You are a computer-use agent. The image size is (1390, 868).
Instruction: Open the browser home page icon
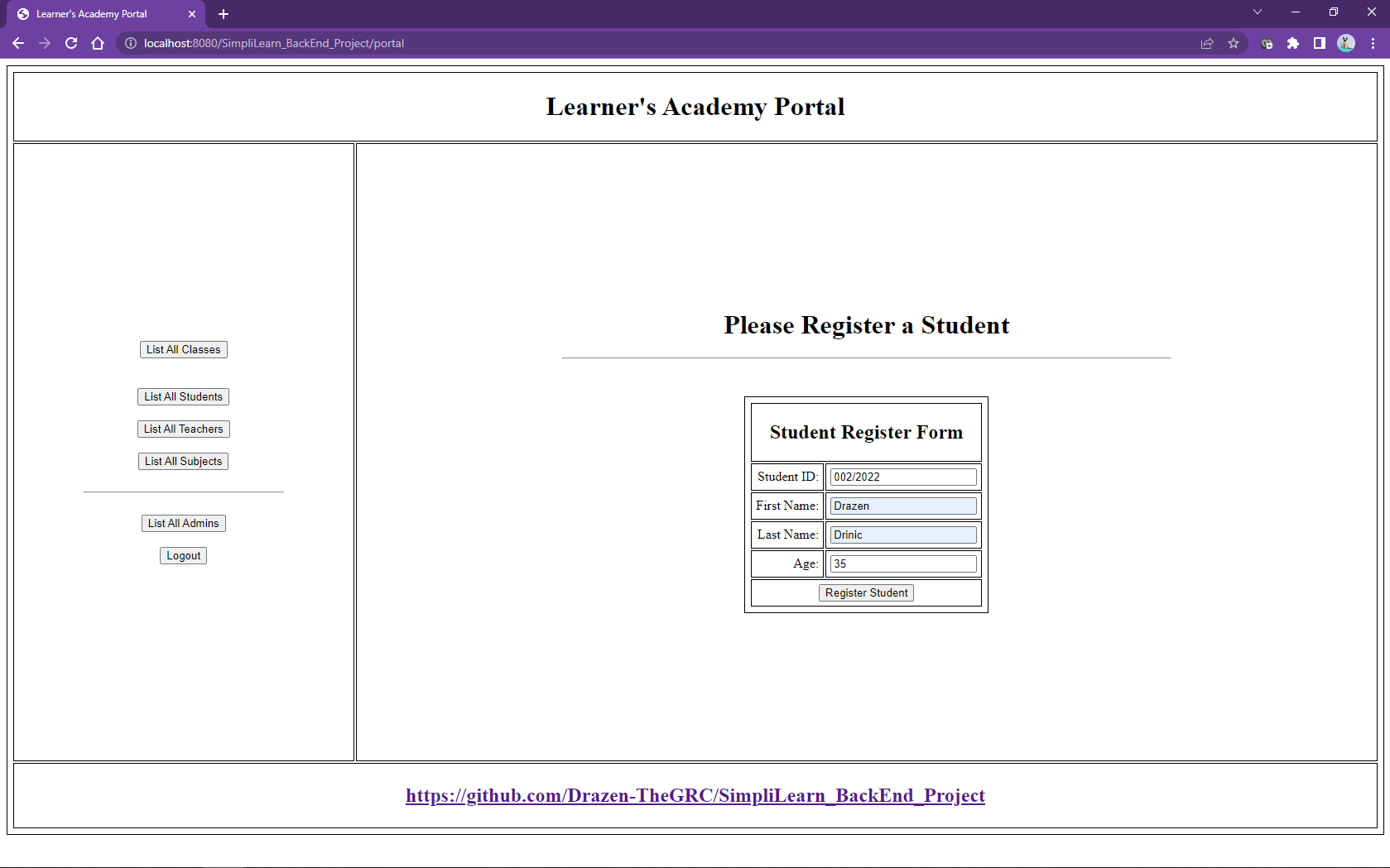[98, 43]
